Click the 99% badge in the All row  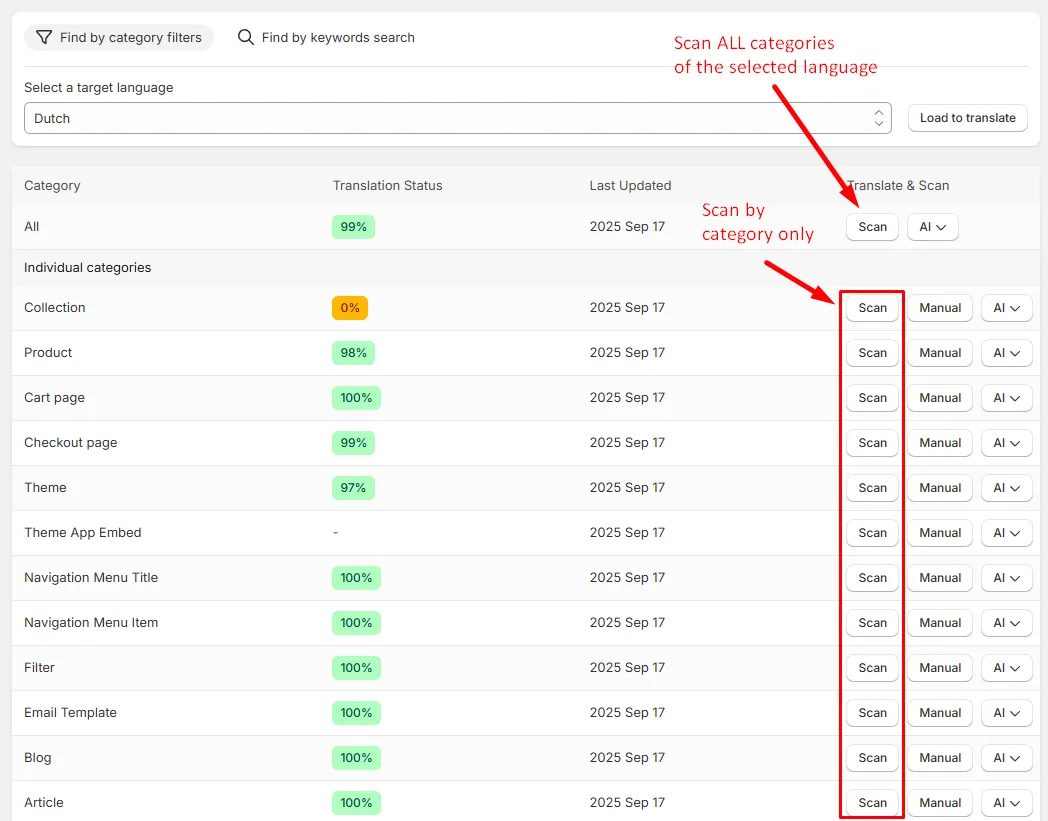click(x=353, y=227)
